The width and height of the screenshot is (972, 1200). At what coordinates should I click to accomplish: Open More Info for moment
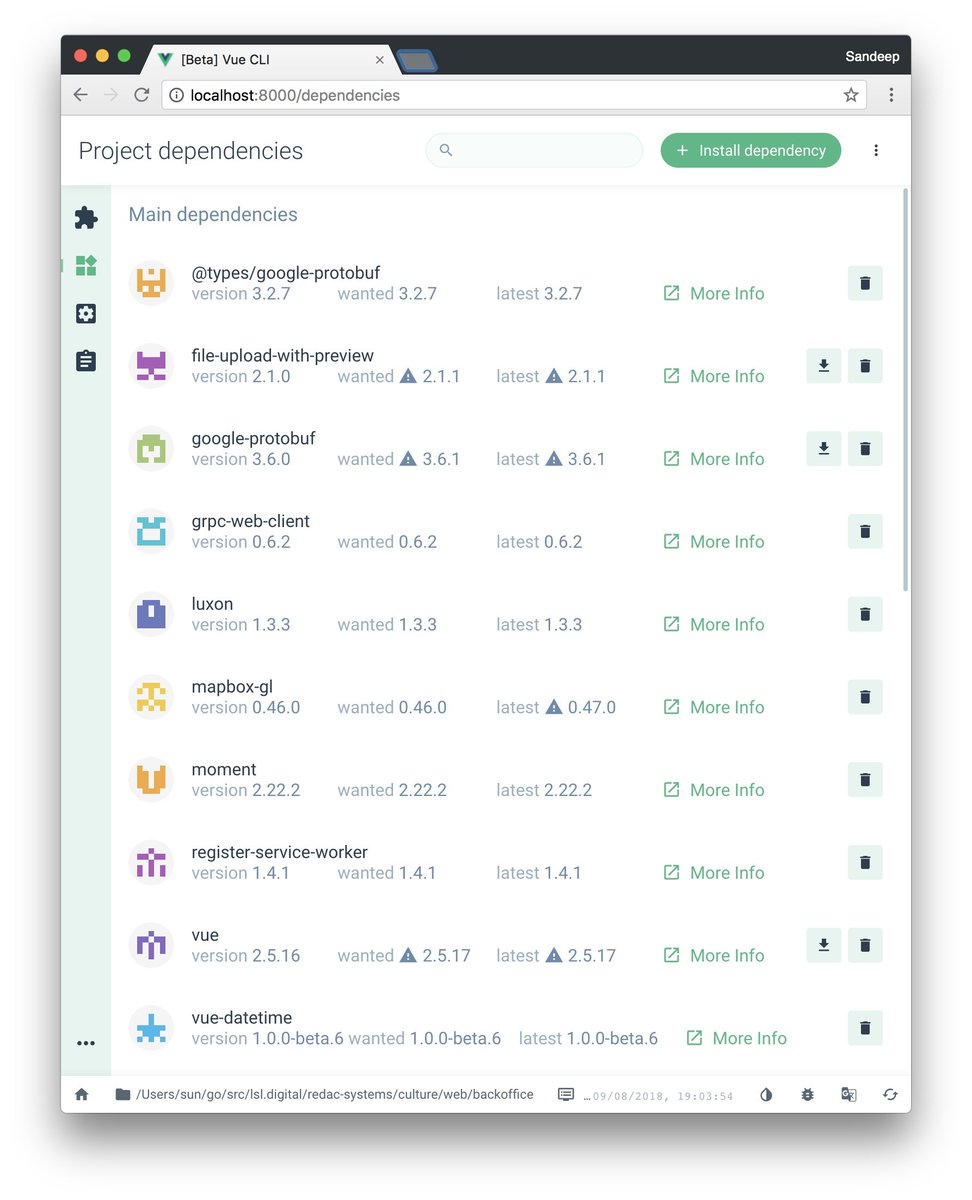(x=714, y=790)
